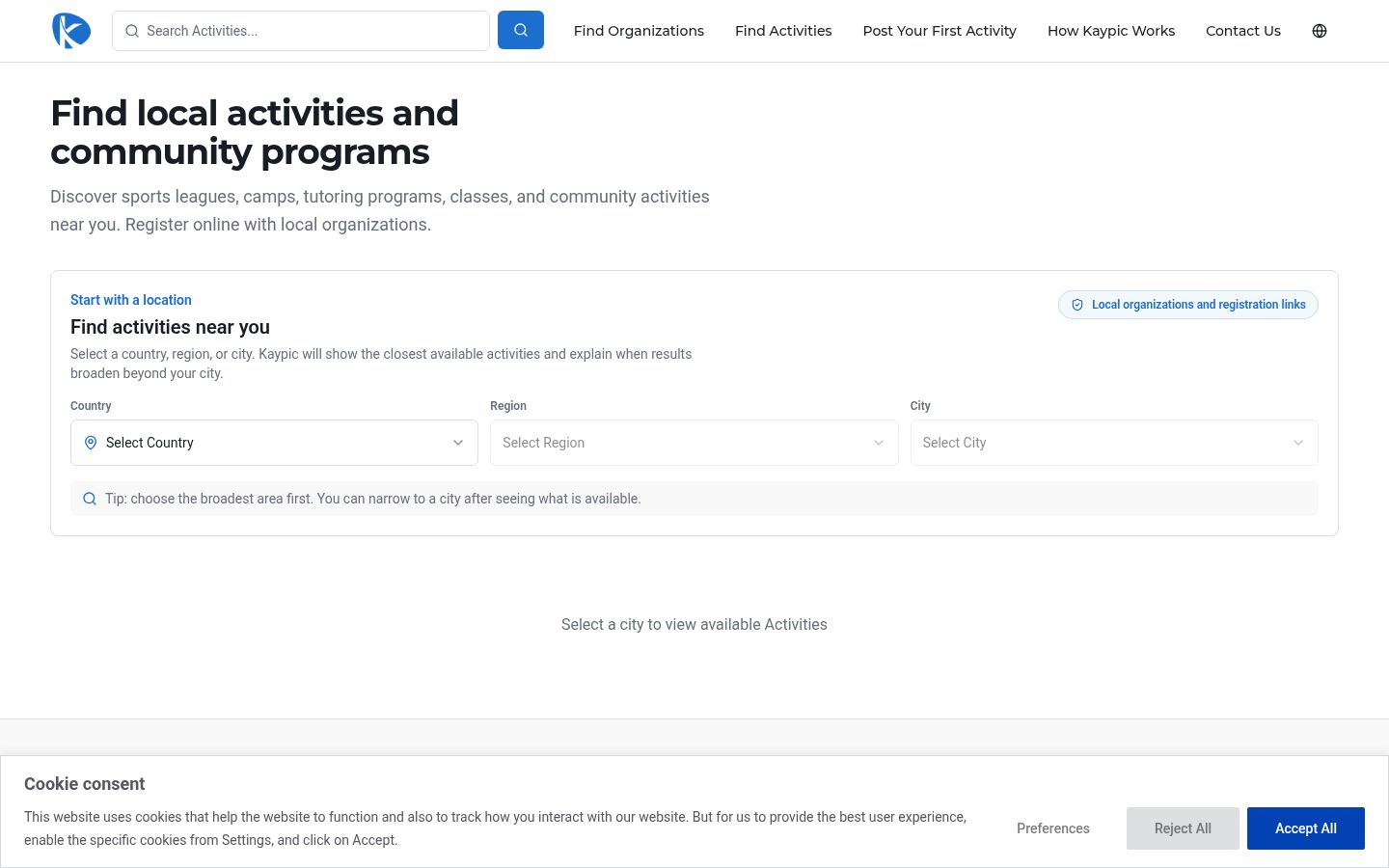Click the 'Start with a location' text
The width and height of the screenshot is (1389, 868).
131,300
